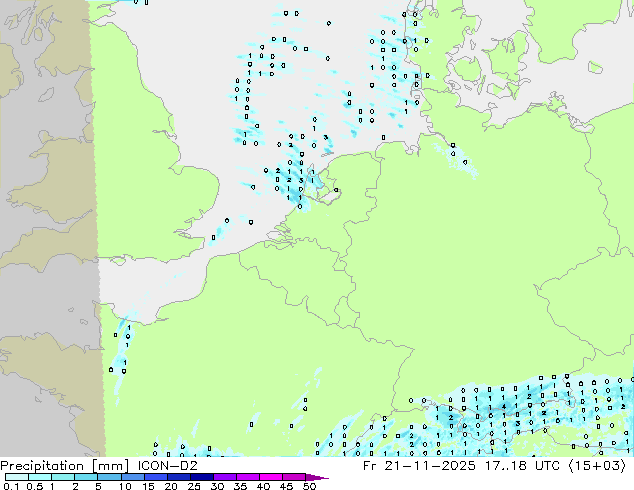Screen dimensions: 634x490
Task: Click the 35 legend tick label
Action: click(x=240, y=486)
